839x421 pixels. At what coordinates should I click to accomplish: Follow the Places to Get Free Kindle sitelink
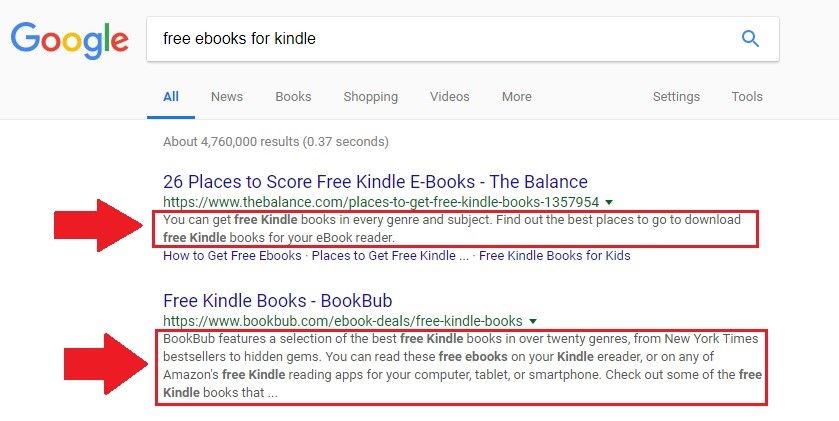(x=390, y=256)
